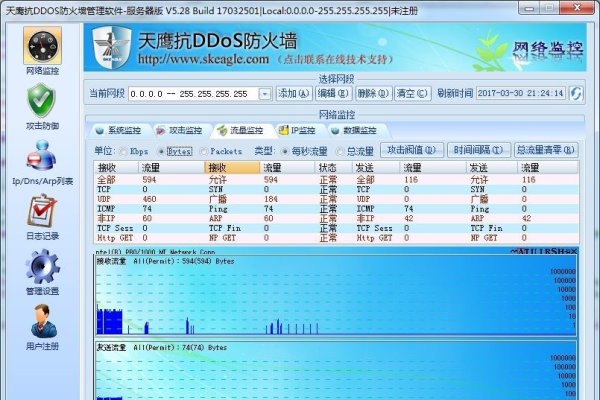600x400 pixels.
Task: Close the firewall window
Action: point(577,8)
